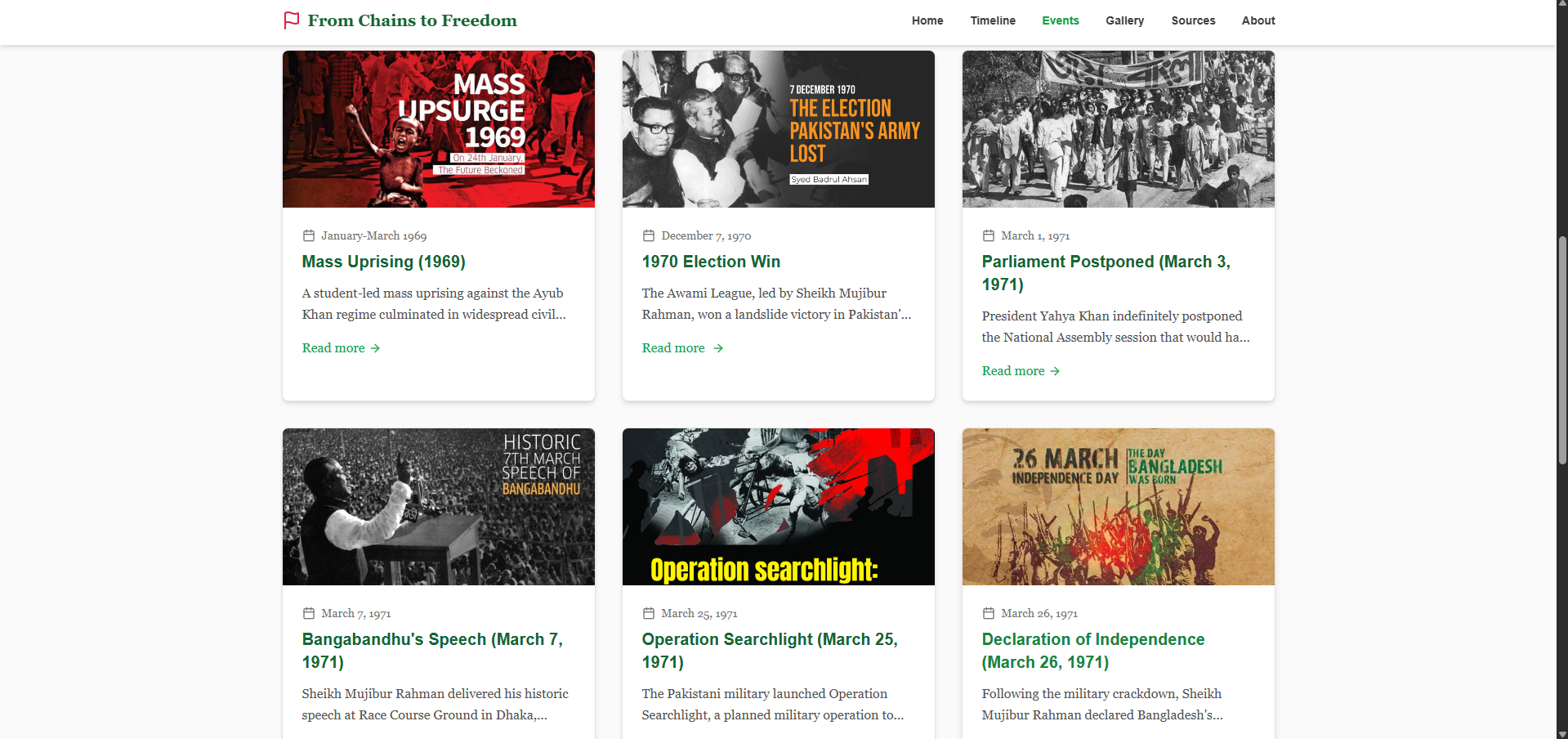
Task: Open the Mass Uprising (1969) heading
Action: [x=384, y=262]
